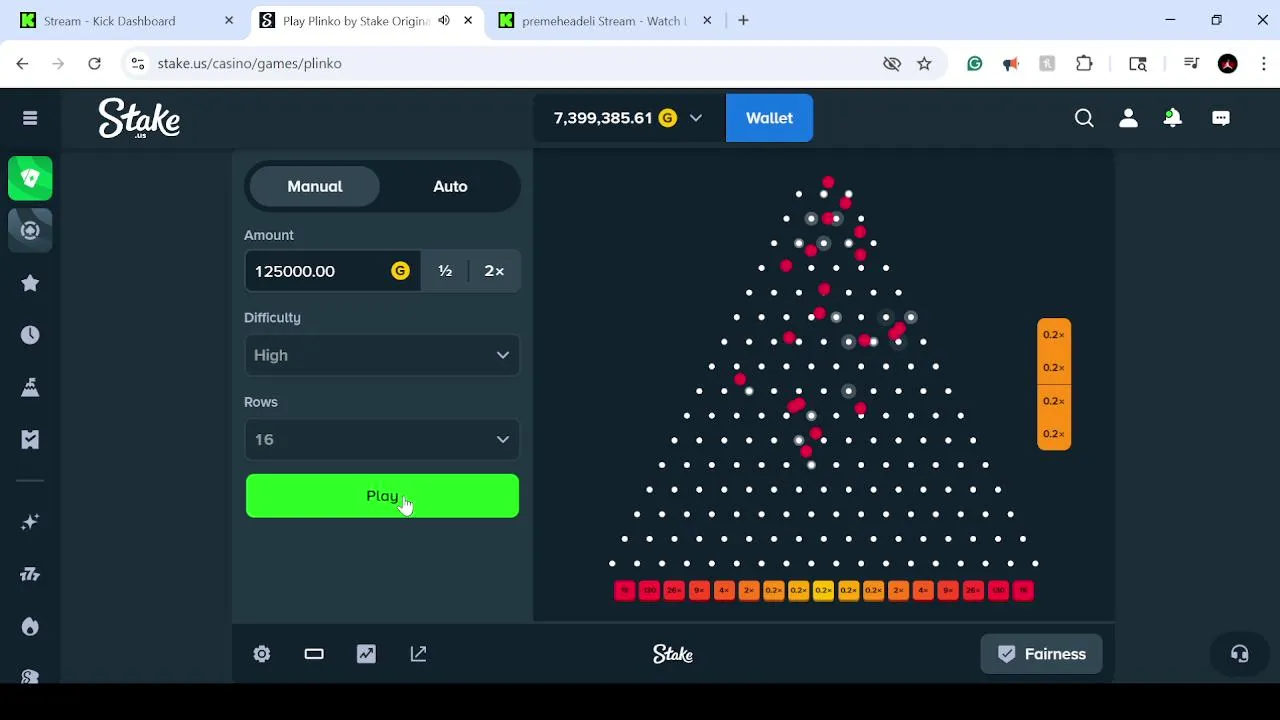Open the chat bubble icon
The width and height of the screenshot is (1280, 720).
coord(1221,118)
